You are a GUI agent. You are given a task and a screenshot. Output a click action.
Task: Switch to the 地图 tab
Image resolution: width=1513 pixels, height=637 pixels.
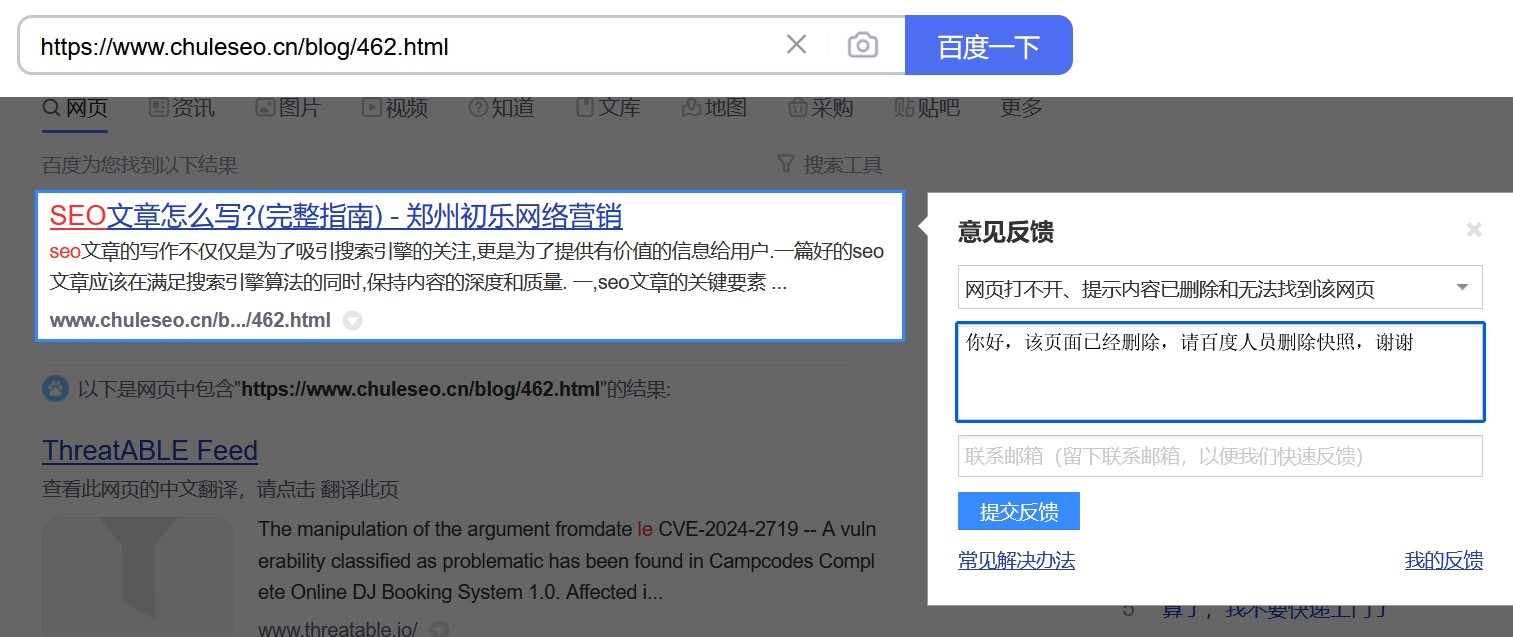[x=714, y=108]
